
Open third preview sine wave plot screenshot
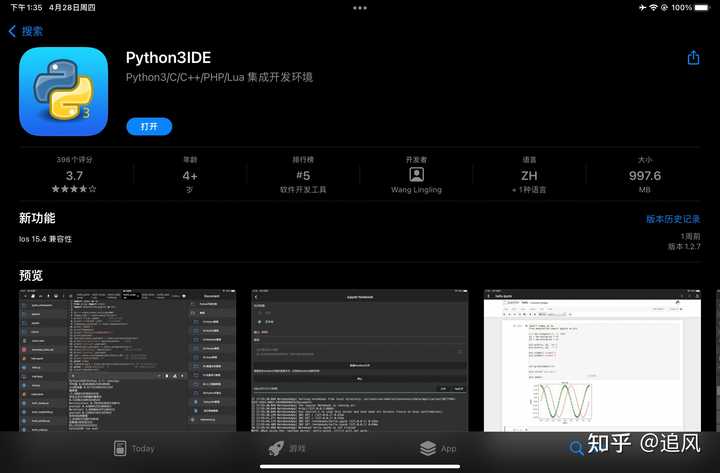592,360
